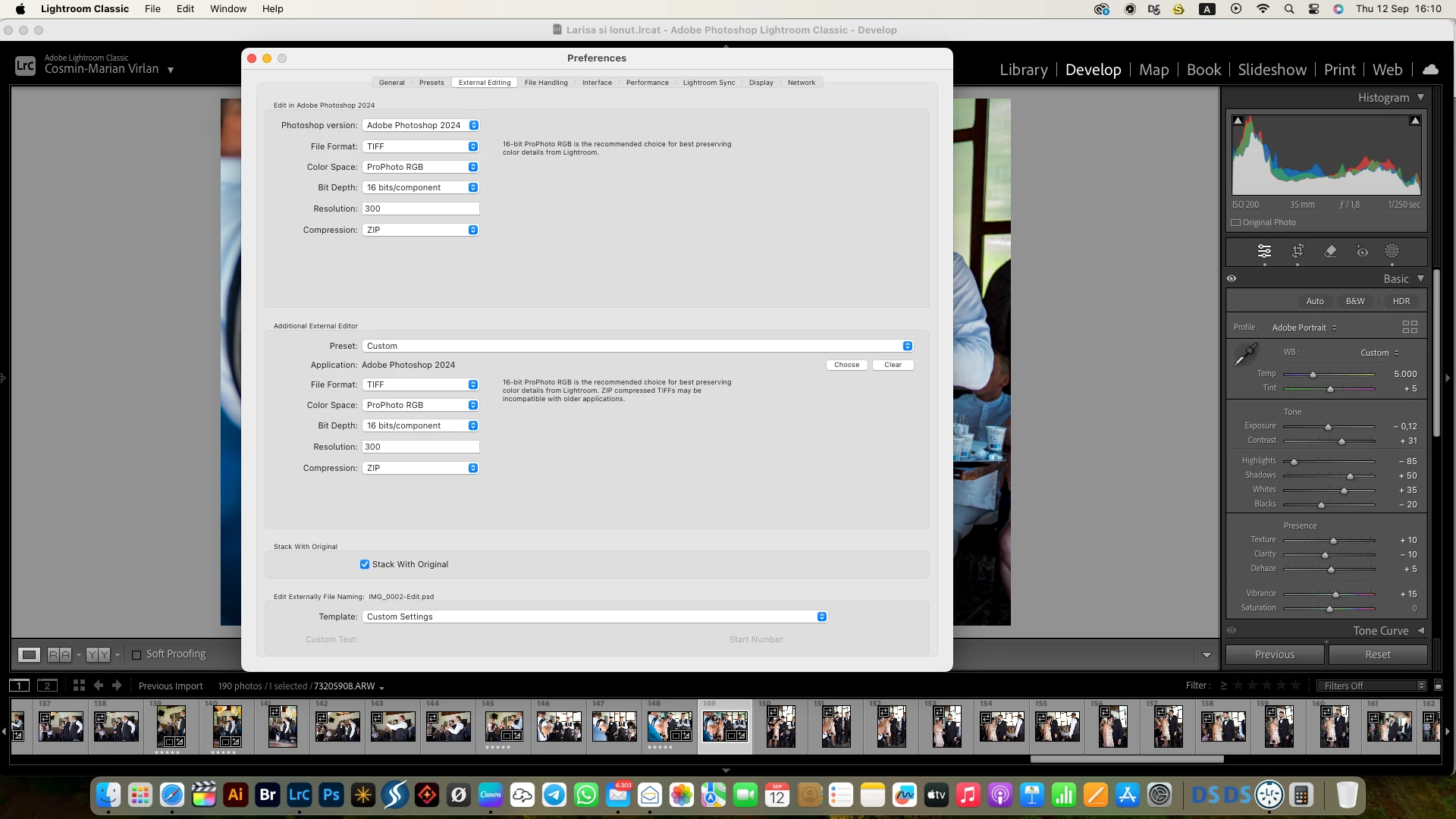The width and height of the screenshot is (1456, 819).
Task: Open the Masking tool icon
Action: click(1392, 251)
